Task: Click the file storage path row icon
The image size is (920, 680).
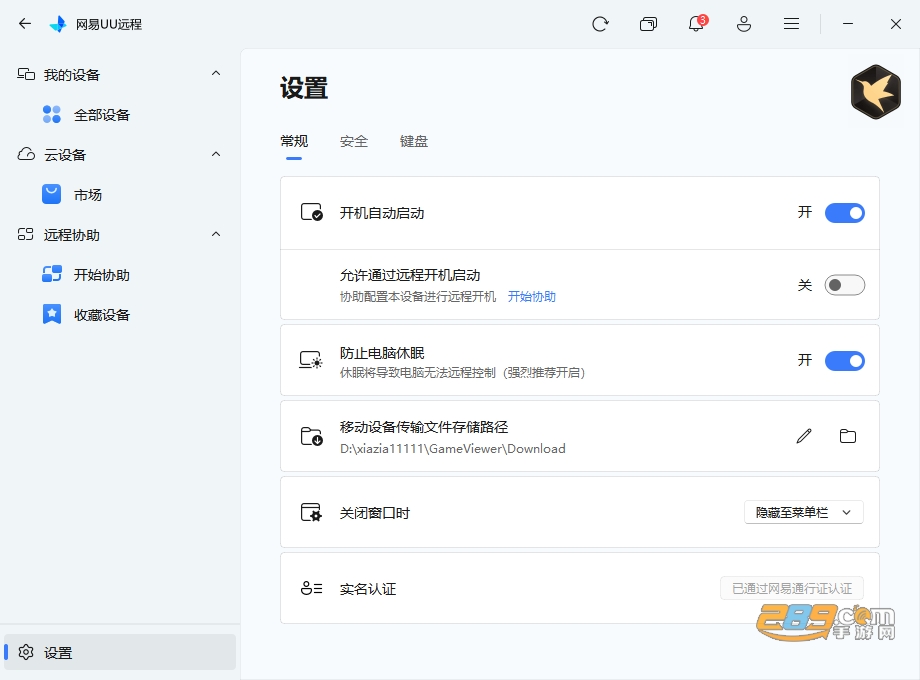Action: (311, 436)
